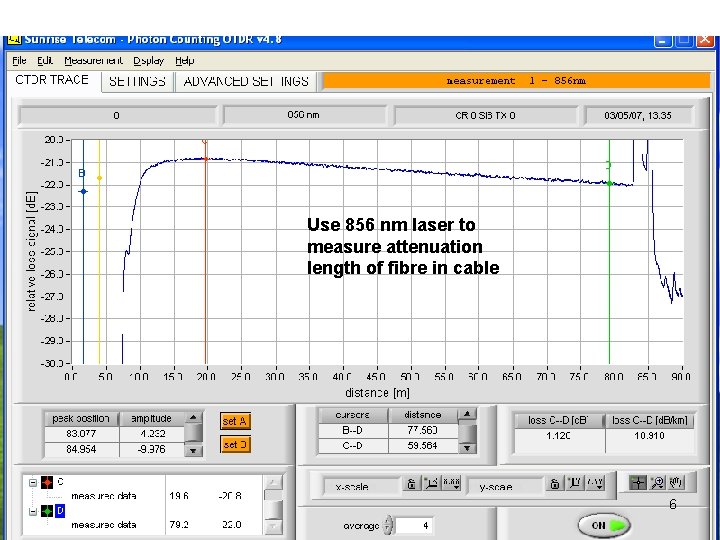
Task: Select peak position cell 84.954
Action: [x=81, y=449]
